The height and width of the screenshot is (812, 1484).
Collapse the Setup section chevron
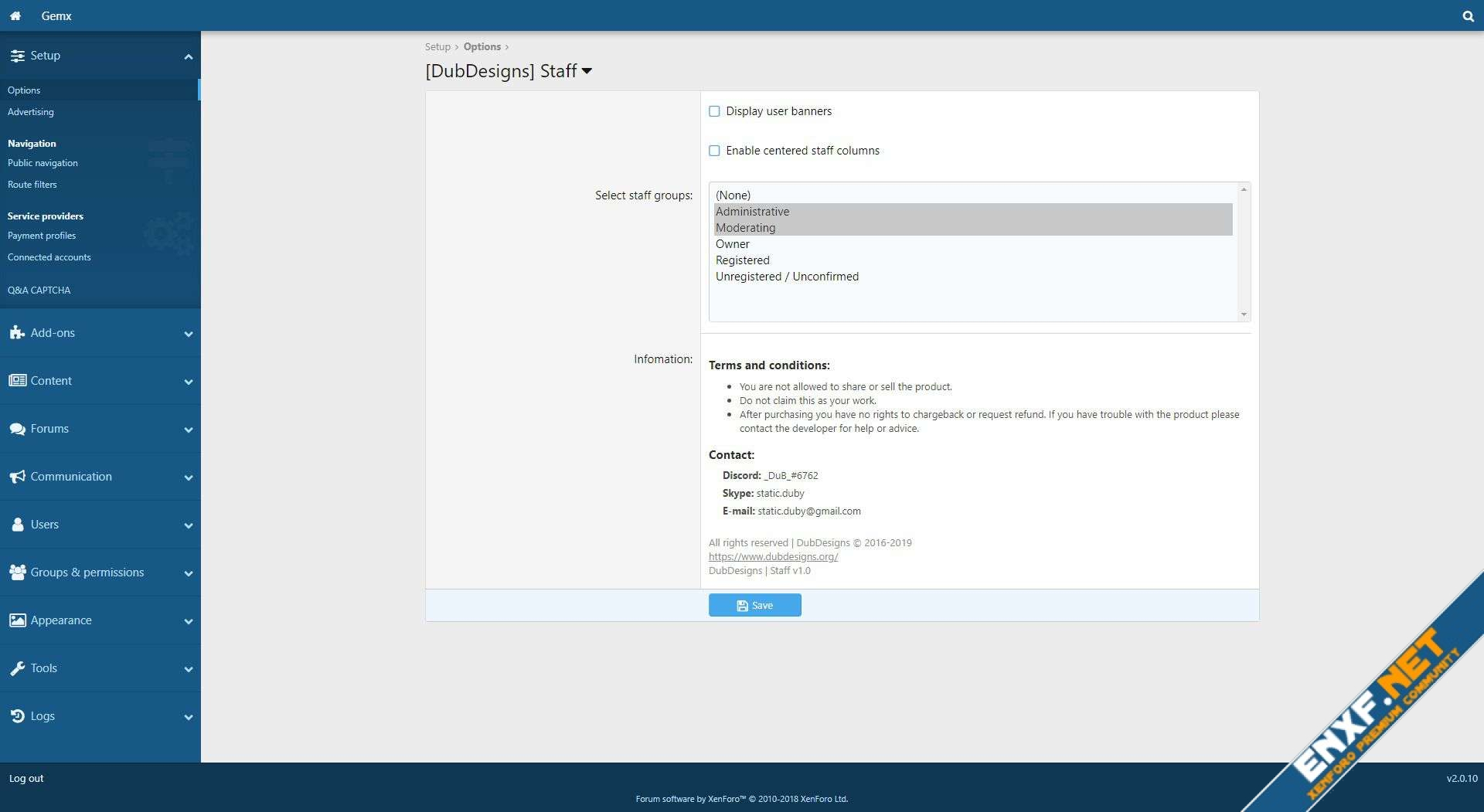pyautogui.click(x=188, y=56)
